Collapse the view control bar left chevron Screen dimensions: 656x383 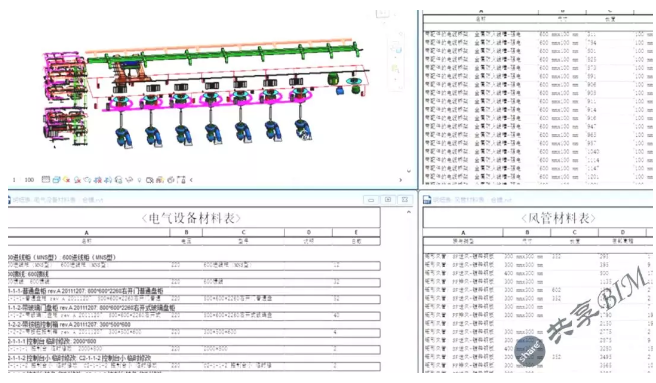click(191, 180)
